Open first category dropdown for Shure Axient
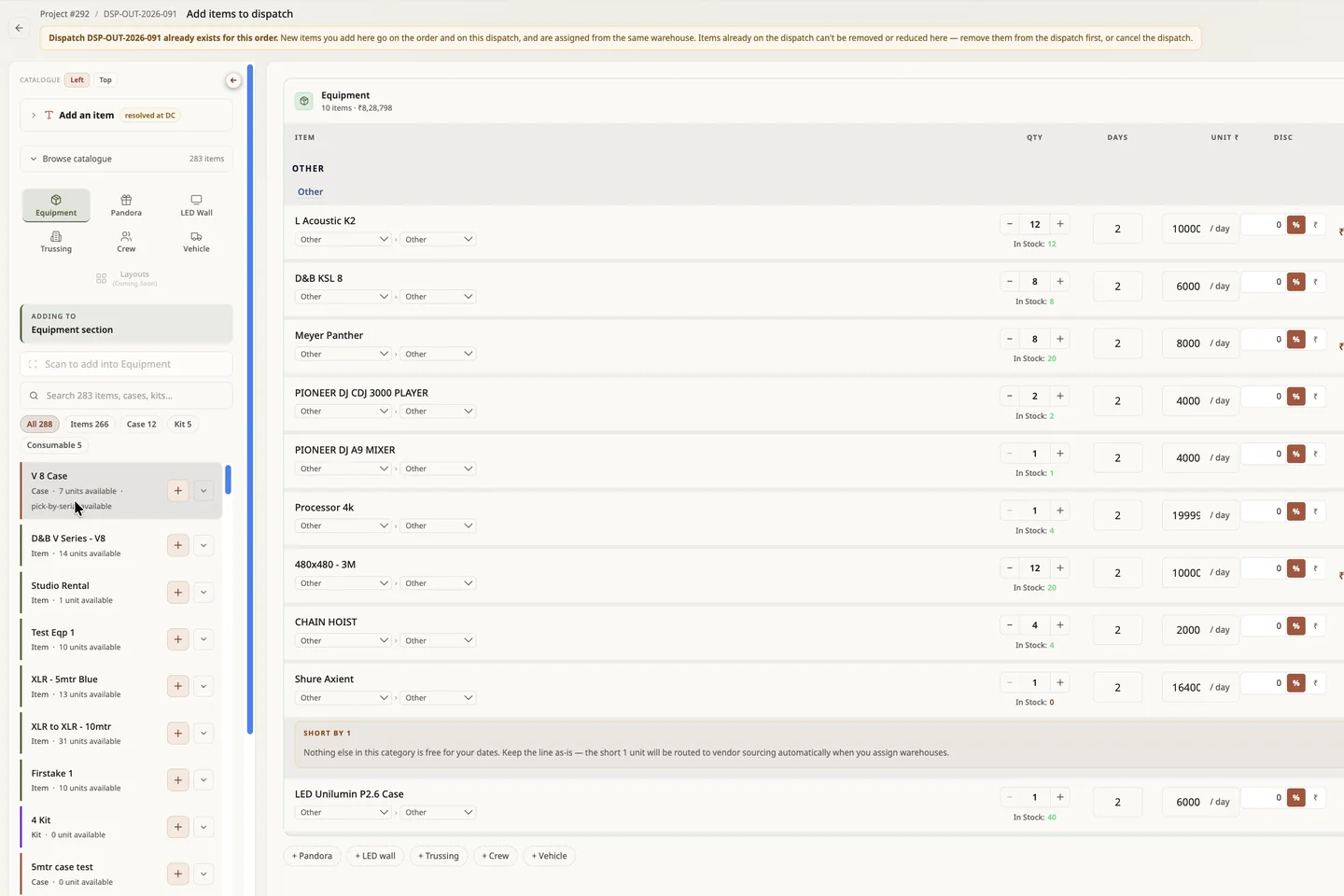Screen dimensions: 1344x896 click(344, 698)
